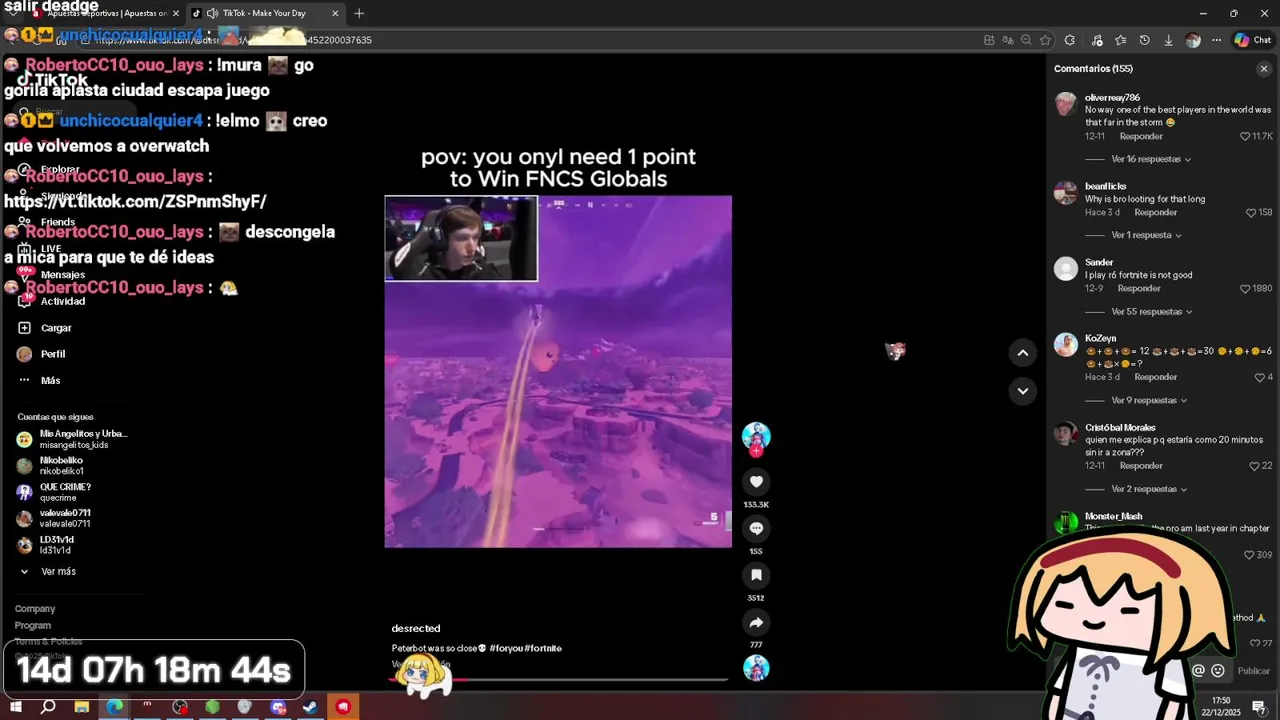This screenshot has height=720, width=1280.
Task: Open a new browser tab with plus button
Action: (359, 13)
